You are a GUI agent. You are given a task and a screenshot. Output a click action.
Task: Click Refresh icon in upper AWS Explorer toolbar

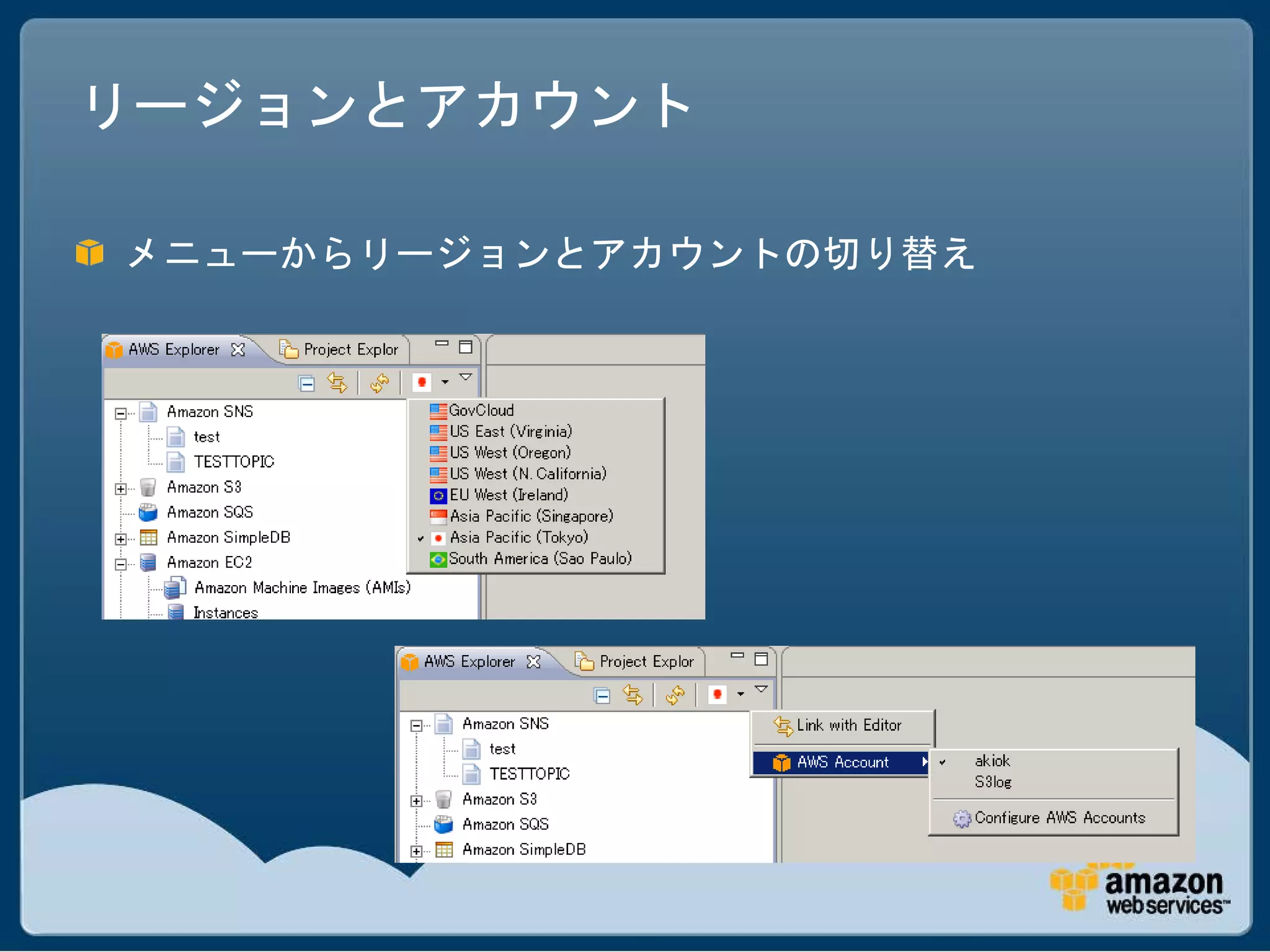tap(380, 384)
